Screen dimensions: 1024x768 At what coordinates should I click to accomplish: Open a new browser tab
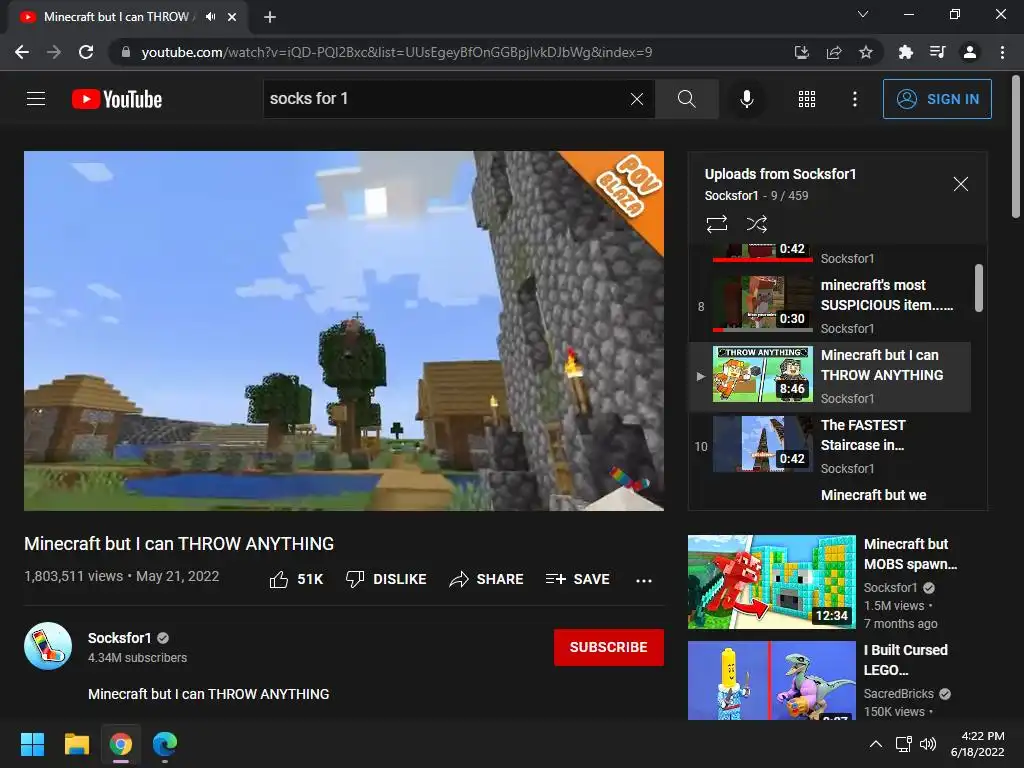click(270, 17)
